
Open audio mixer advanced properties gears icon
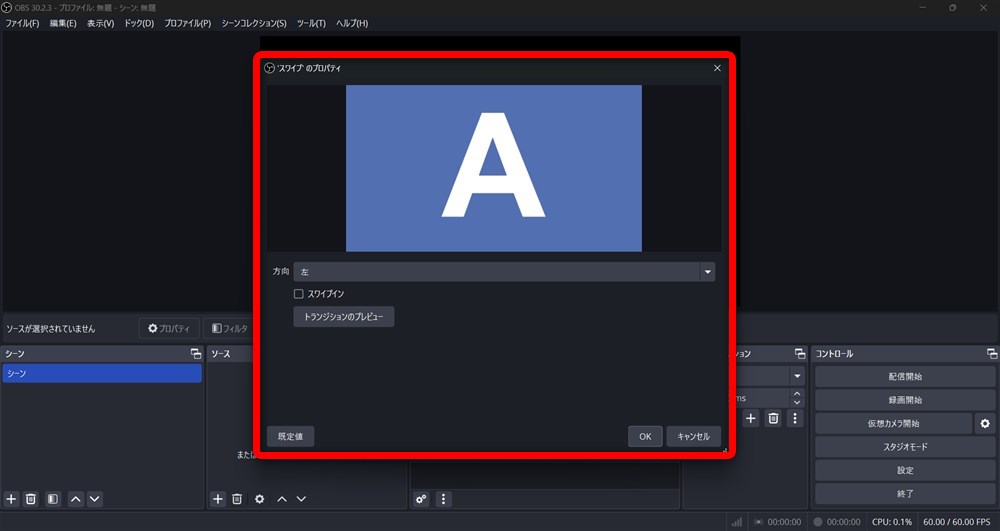(422, 498)
